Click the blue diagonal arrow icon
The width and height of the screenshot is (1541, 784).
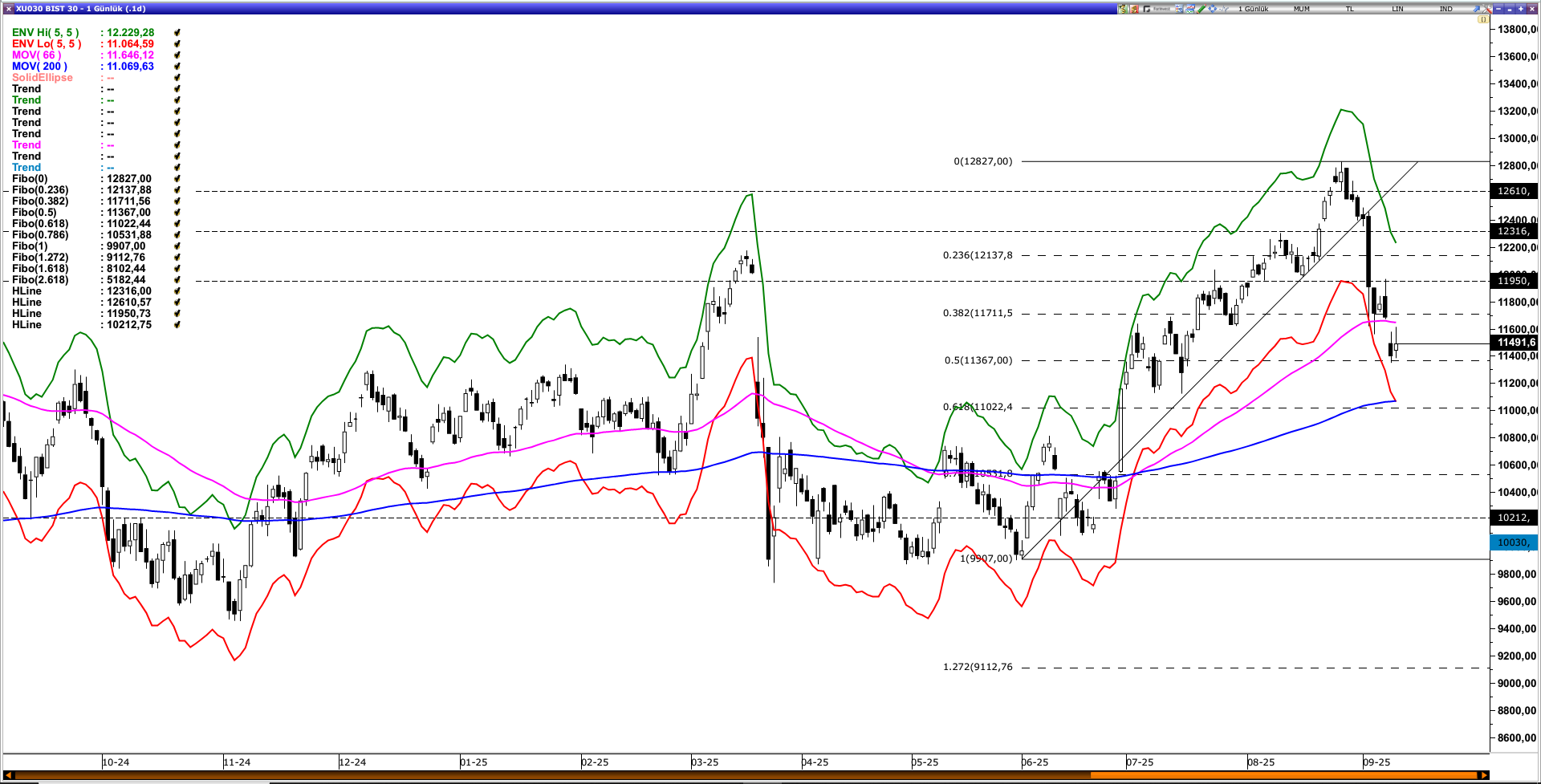(1476, 9)
